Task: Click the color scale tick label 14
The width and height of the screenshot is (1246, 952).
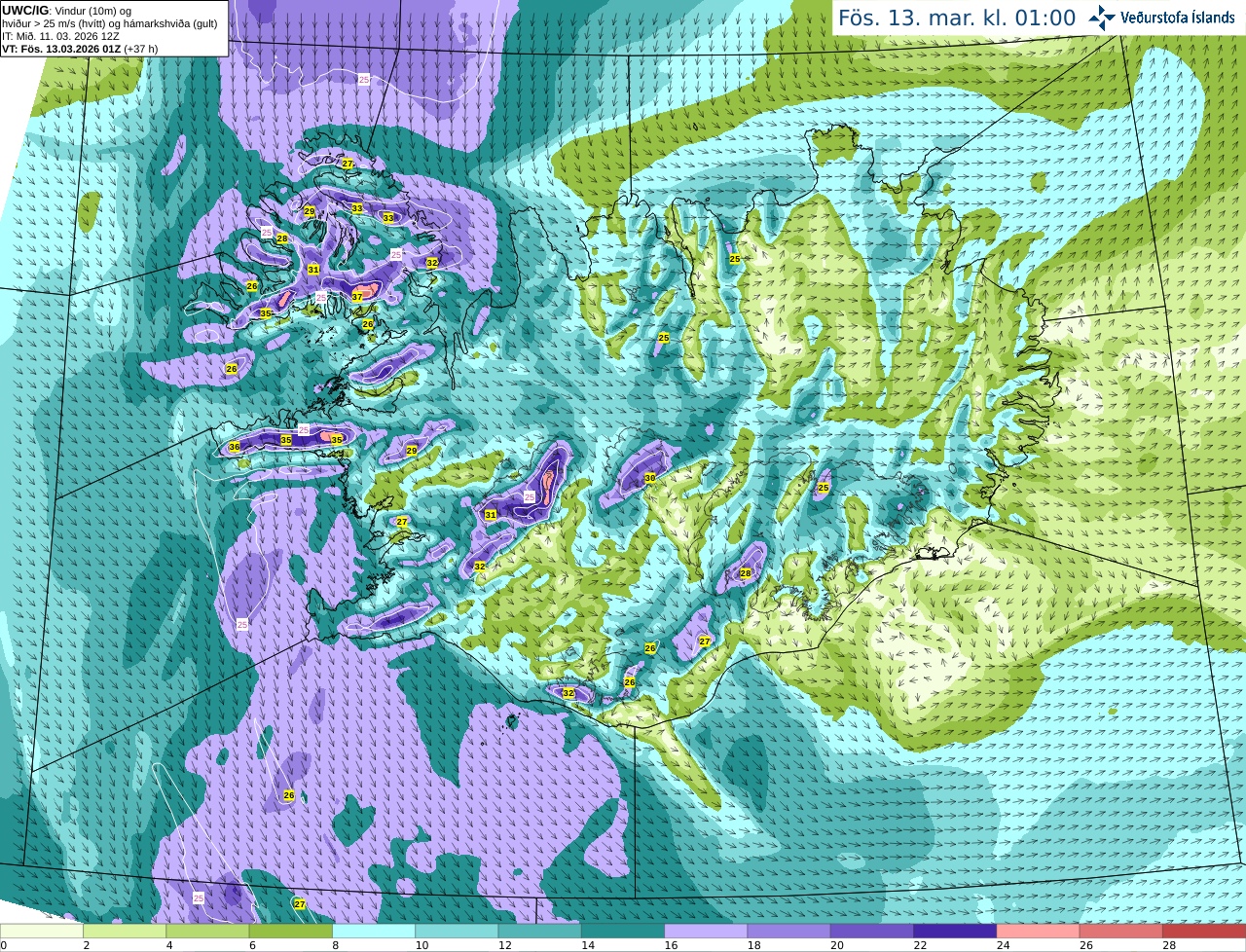Action: 588,945
